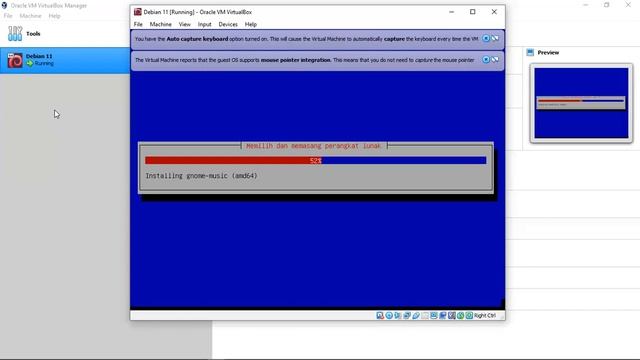Minimize the Debian 11 VM window
The height and width of the screenshot is (360, 640).
coord(451,12)
